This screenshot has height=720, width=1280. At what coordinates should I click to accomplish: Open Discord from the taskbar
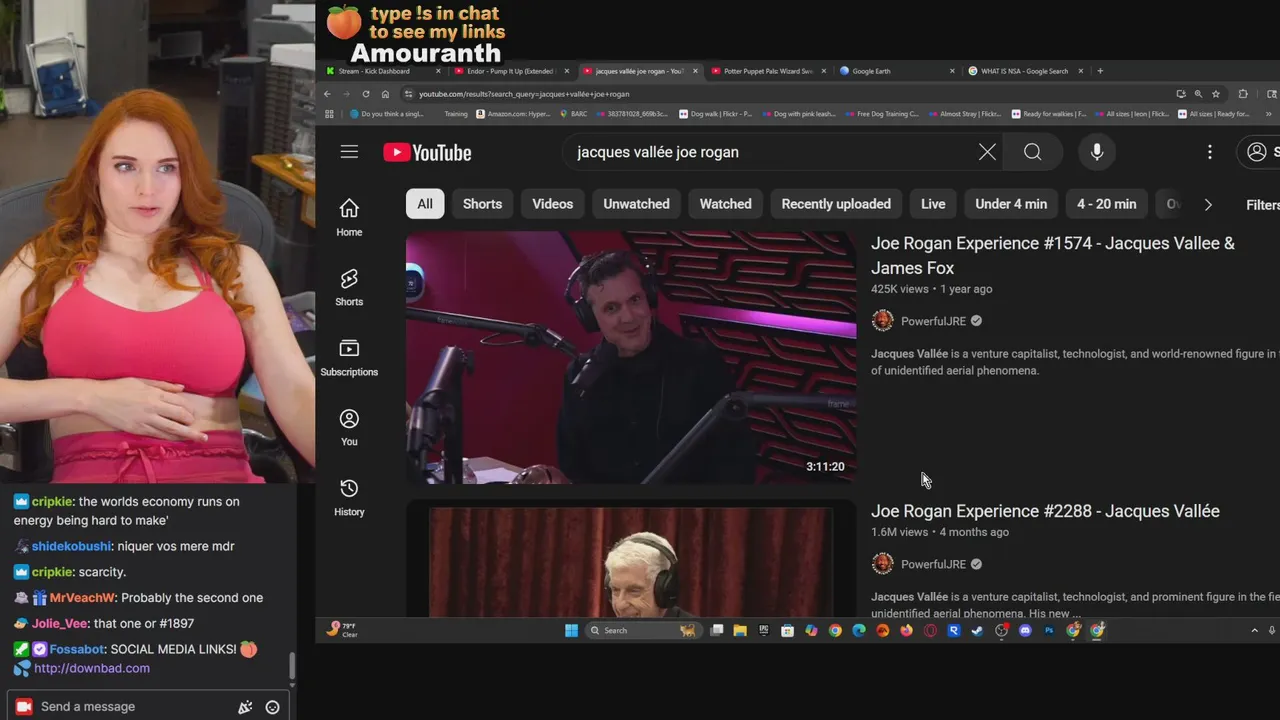1025,630
